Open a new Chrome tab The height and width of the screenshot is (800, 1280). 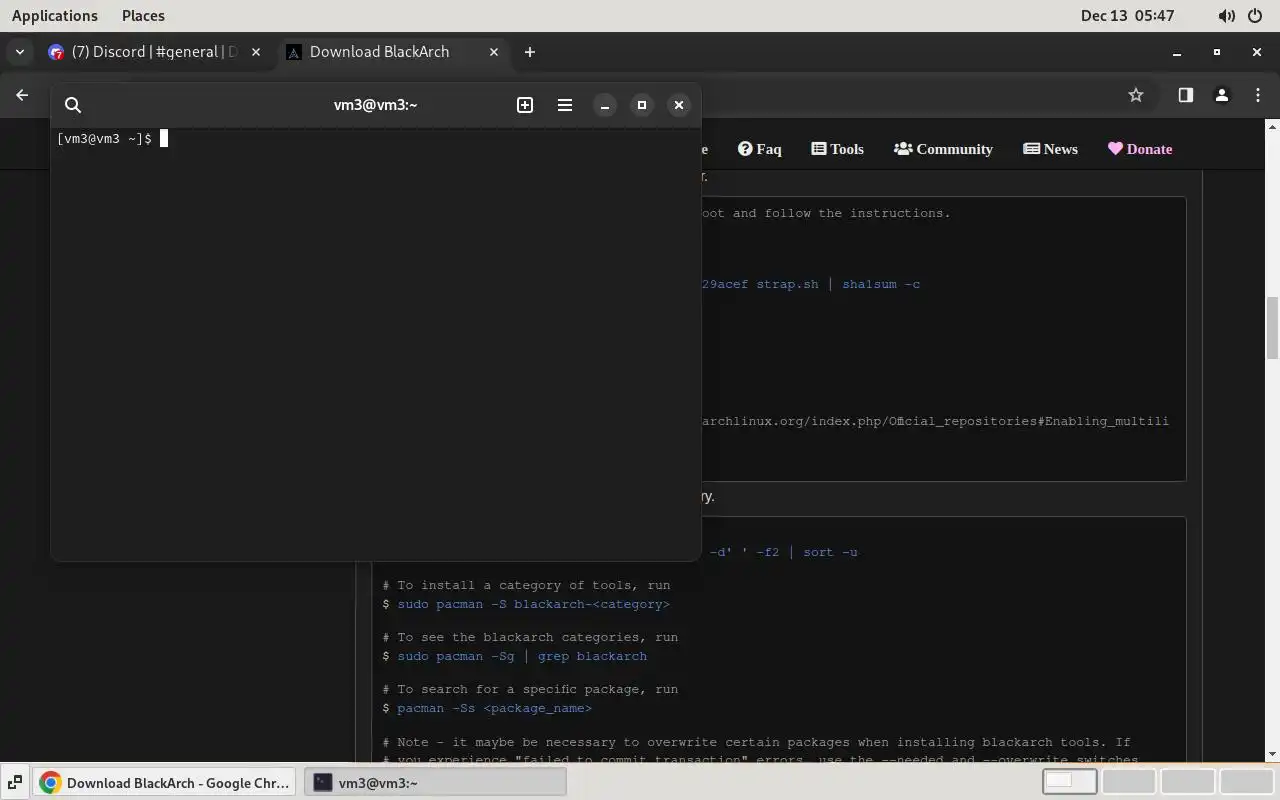point(530,52)
